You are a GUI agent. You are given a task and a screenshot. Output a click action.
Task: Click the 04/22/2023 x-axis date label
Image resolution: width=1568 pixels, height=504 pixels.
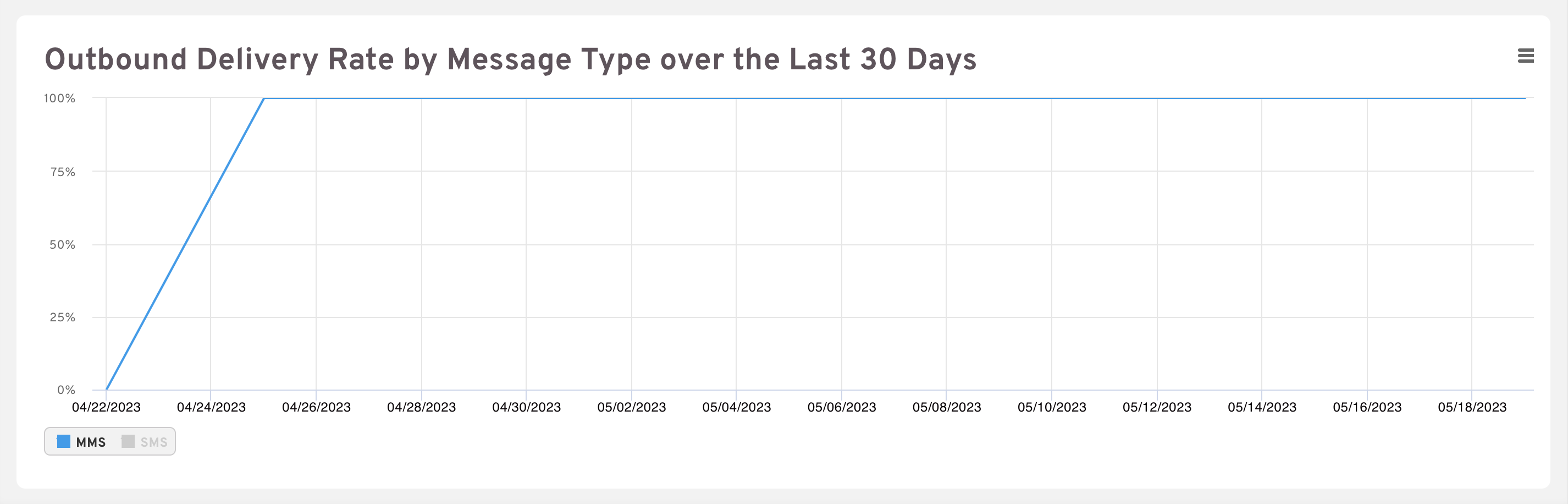[106, 407]
